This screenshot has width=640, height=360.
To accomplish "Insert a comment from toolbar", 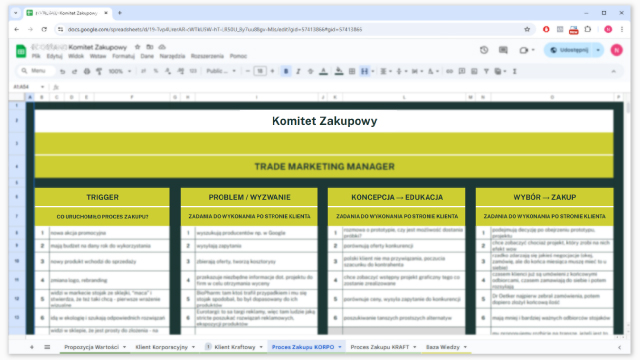I will (x=462, y=71).
